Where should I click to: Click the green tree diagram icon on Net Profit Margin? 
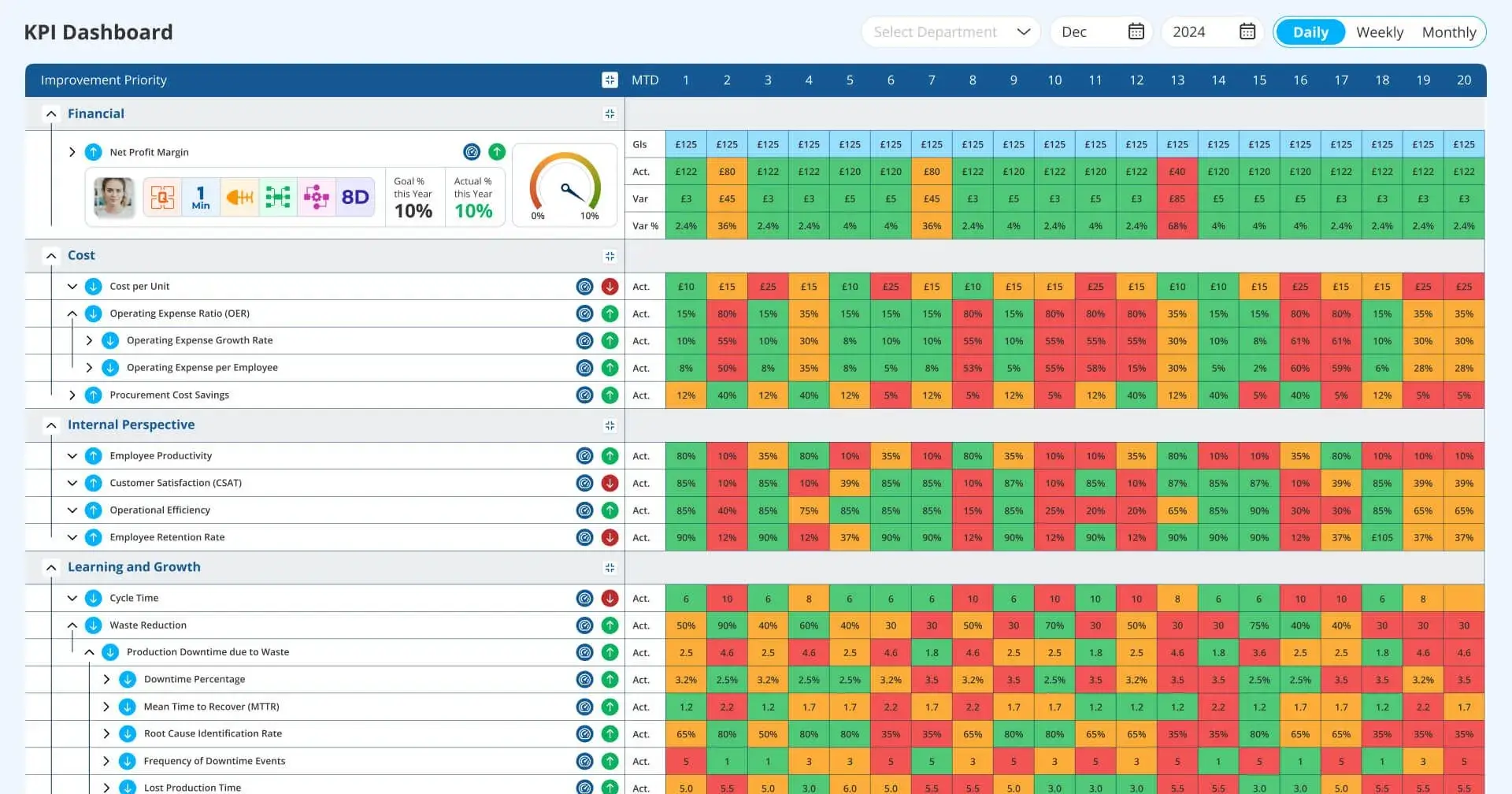278,197
